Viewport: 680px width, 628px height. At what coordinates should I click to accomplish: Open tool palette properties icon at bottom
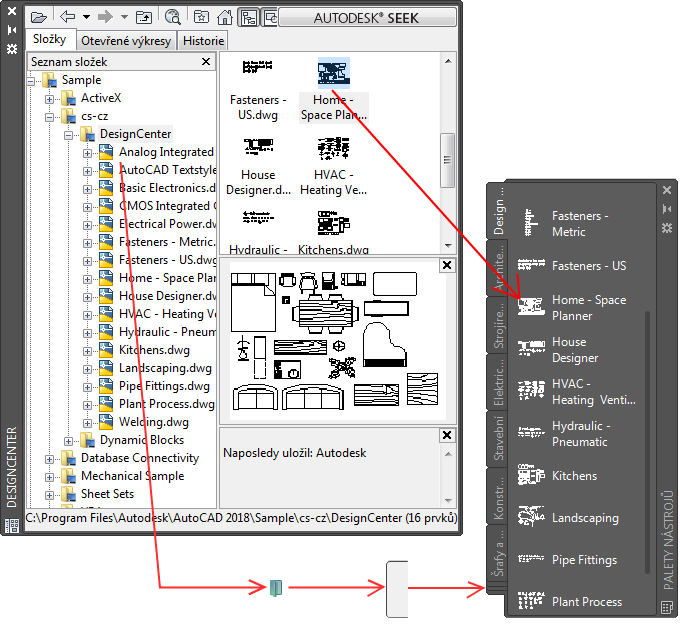[x=667, y=607]
